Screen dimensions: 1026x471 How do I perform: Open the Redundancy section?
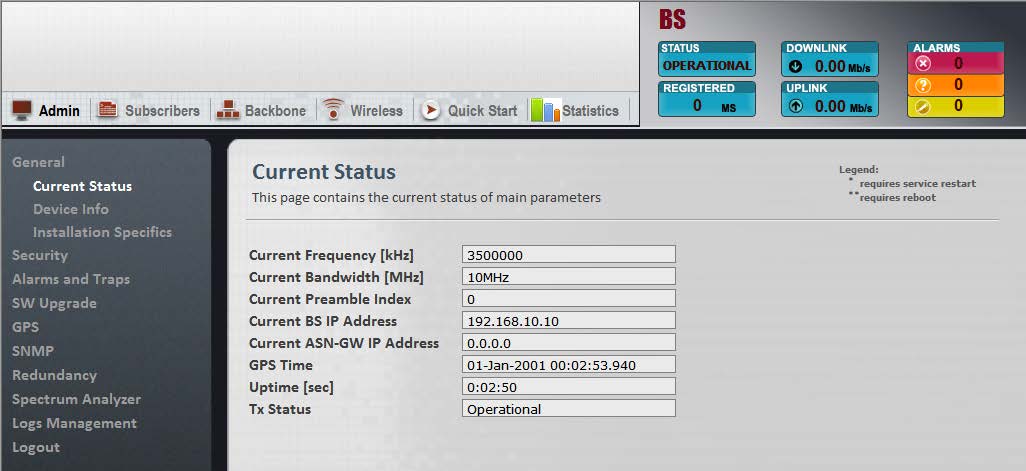54,375
